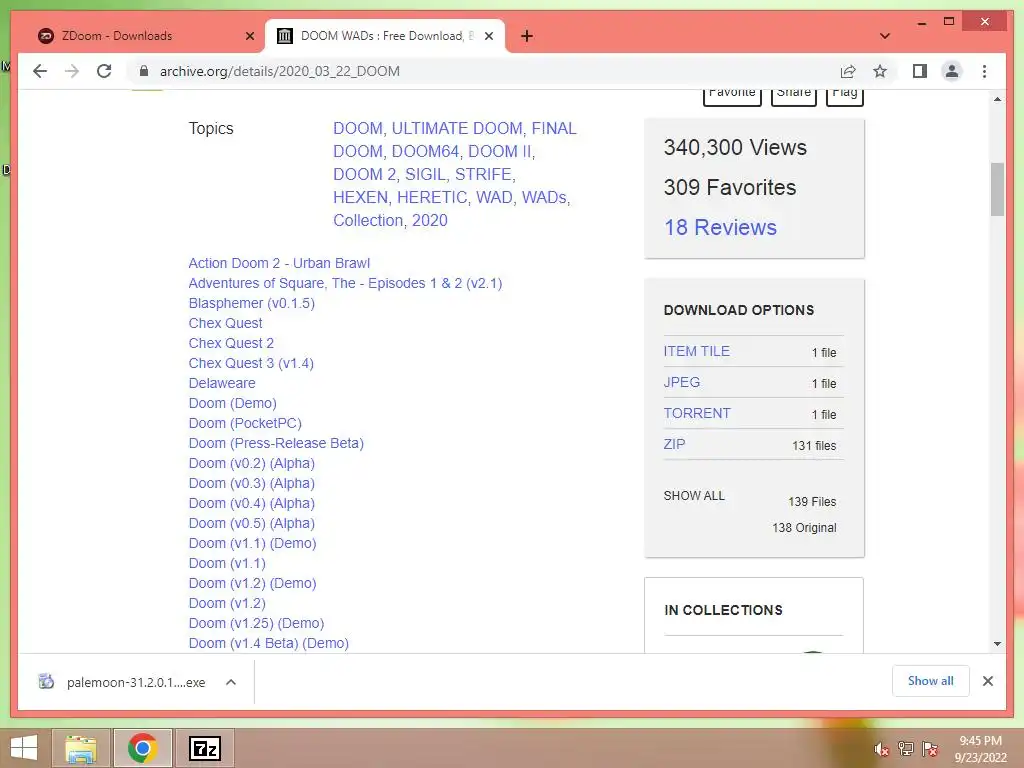Open File Explorer from the taskbar

pos(82,748)
